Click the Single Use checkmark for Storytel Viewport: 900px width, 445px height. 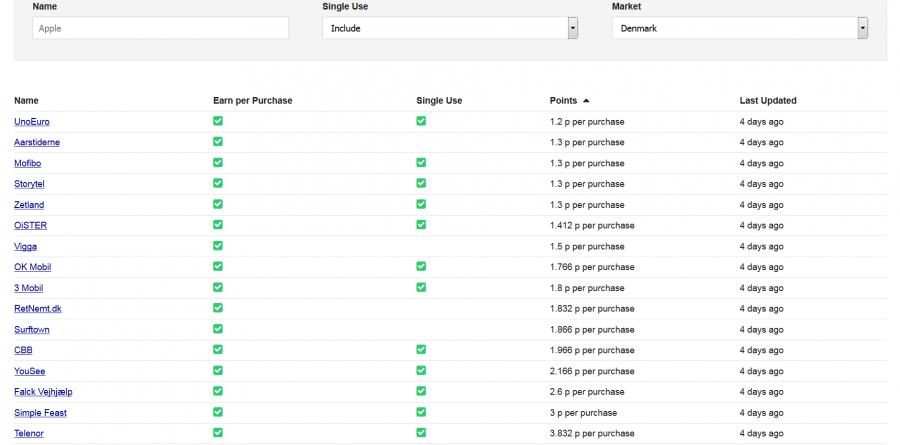[x=421, y=183]
